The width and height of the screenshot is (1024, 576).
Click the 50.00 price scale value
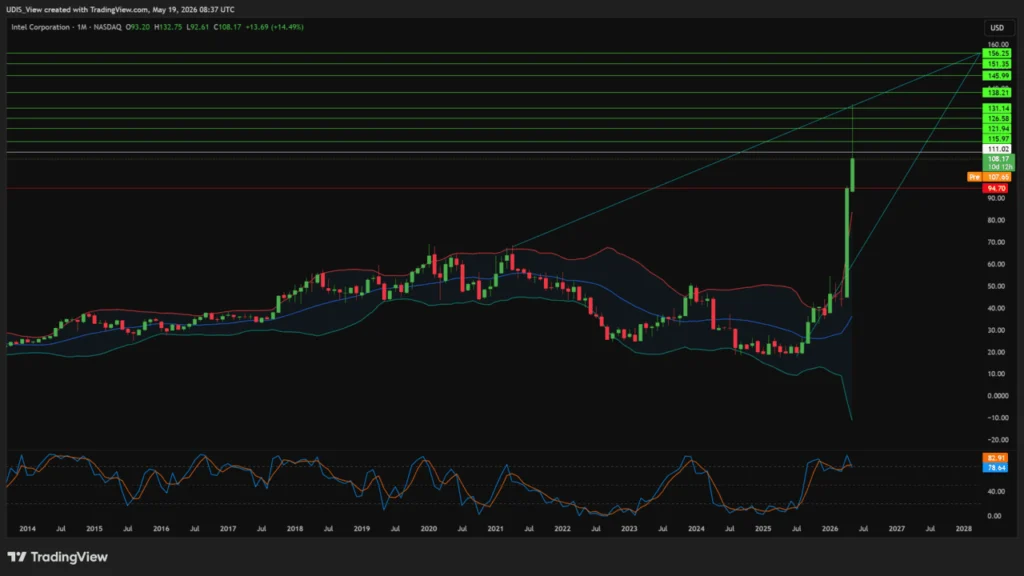(996, 286)
